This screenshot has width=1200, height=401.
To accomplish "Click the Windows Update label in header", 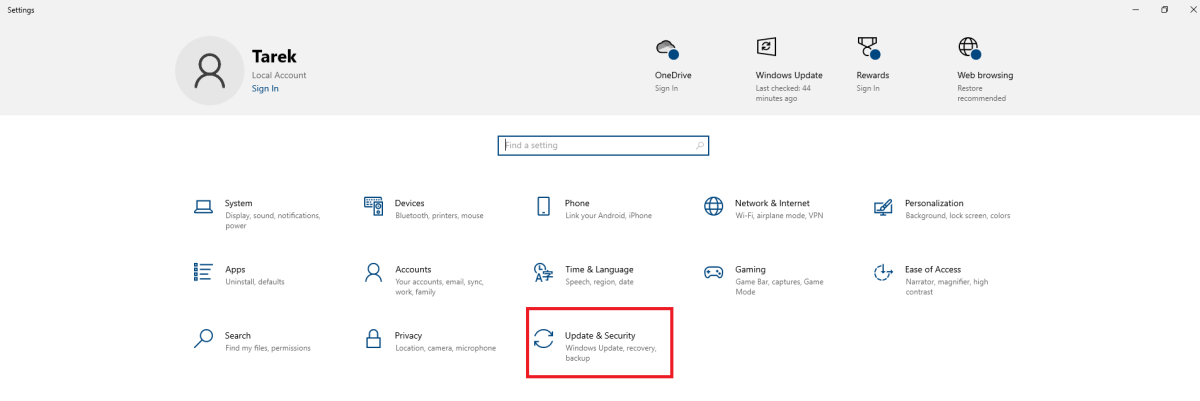I will [789, 75].
